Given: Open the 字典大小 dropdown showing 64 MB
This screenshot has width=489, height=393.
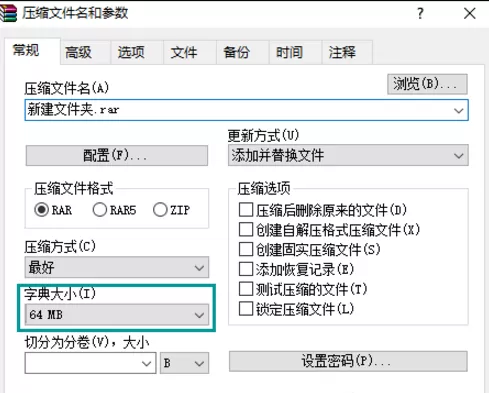Looking at the screenshot, I should tap(117, 315).
